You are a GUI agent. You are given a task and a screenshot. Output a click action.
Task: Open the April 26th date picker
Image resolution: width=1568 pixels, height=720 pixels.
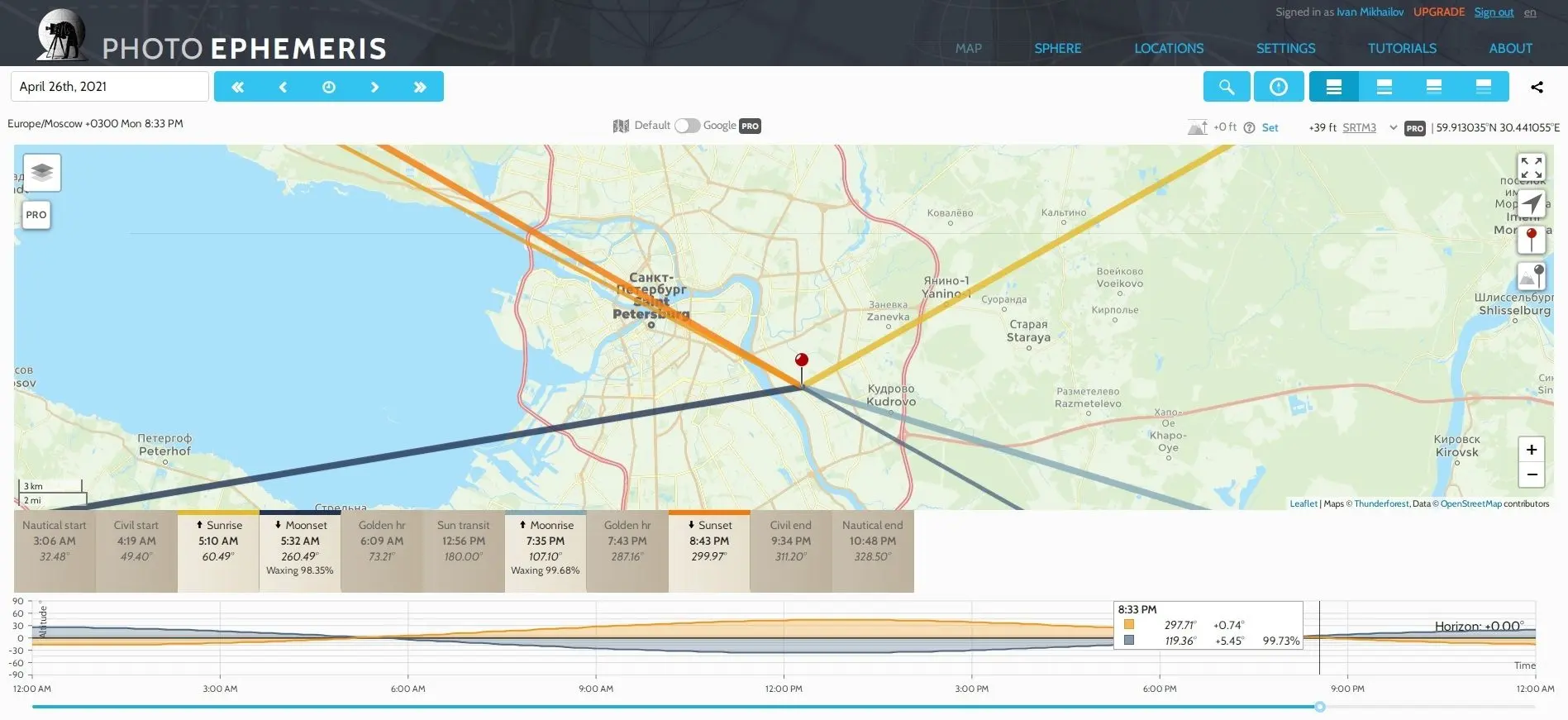point(109,87)
